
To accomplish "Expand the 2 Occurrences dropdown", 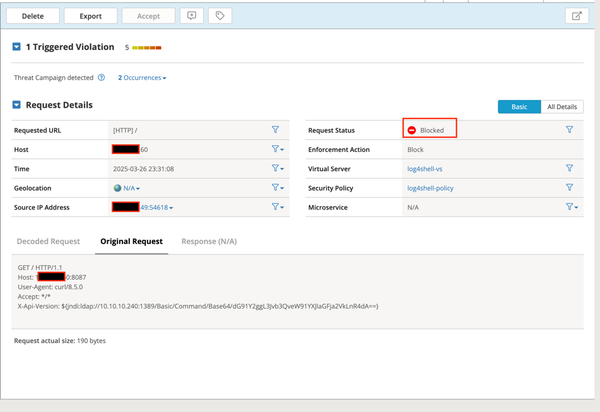I will (x=142, y=78).
